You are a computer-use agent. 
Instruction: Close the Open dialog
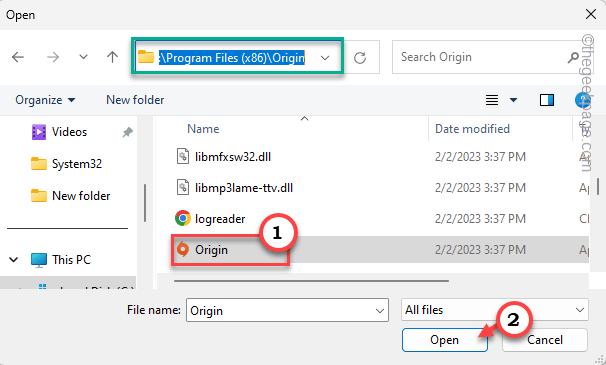point(591,15)
